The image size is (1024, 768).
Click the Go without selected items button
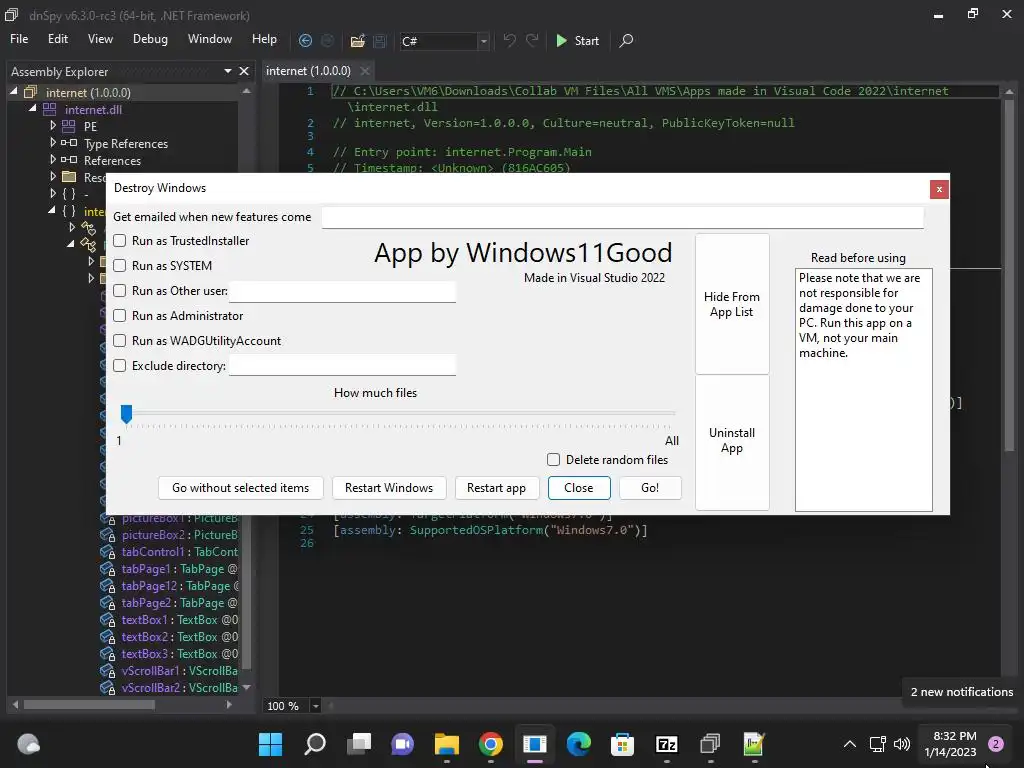click(x=240, y=488)
